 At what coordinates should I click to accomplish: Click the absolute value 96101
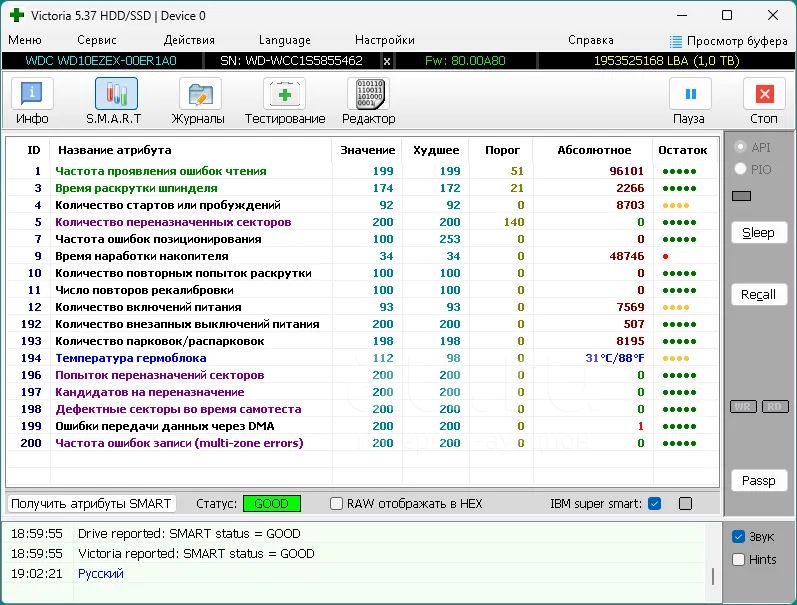pos(627,171)
